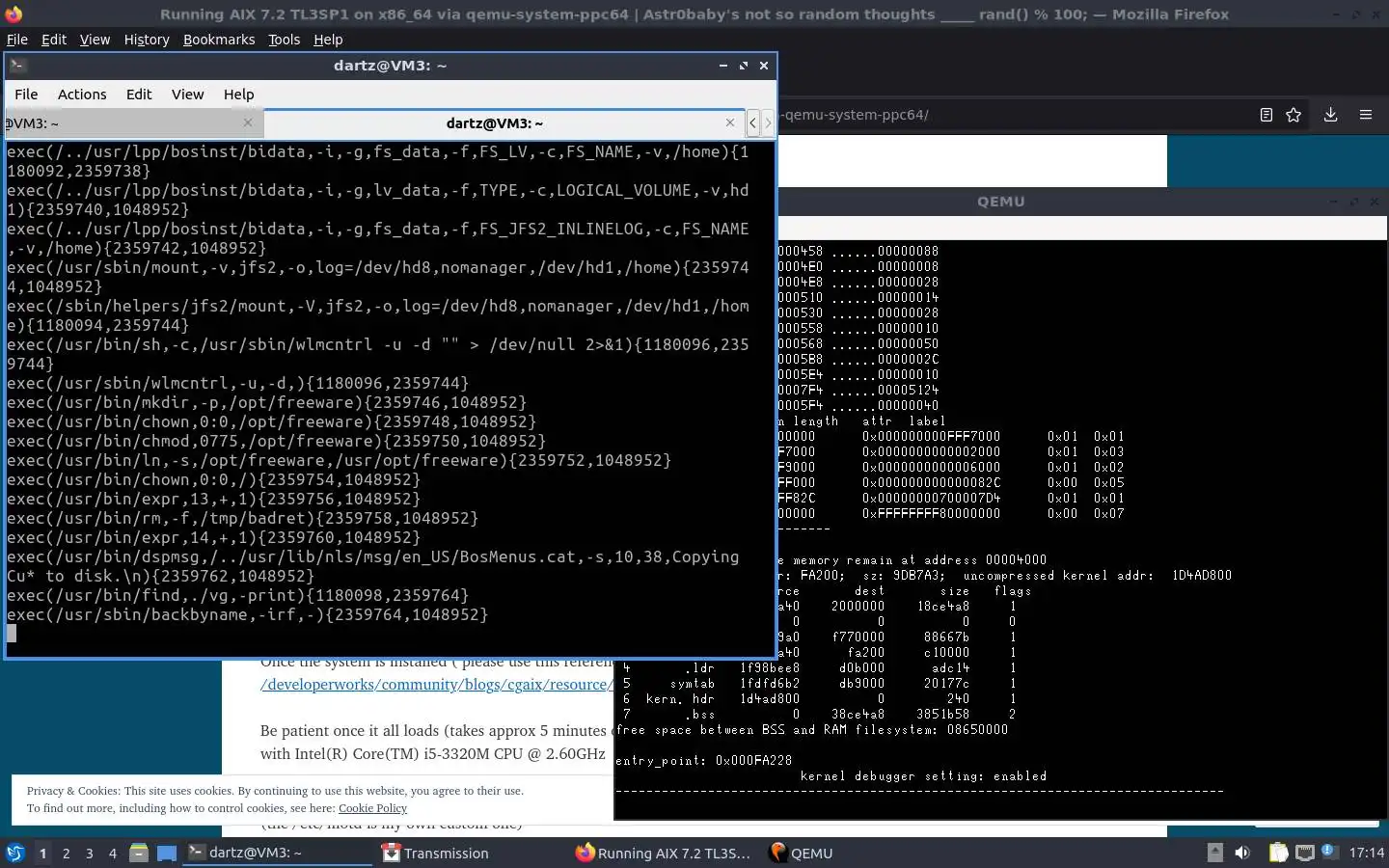The image size is (1389, 868).
Task: Open Firefox File menu
Action: (x=17, y=40)
